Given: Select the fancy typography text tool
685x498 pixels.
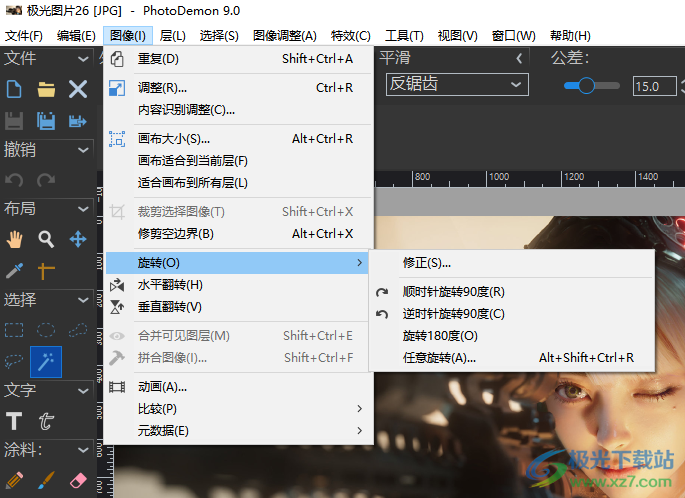Looking at the screenshot, I should click(46, 421).
